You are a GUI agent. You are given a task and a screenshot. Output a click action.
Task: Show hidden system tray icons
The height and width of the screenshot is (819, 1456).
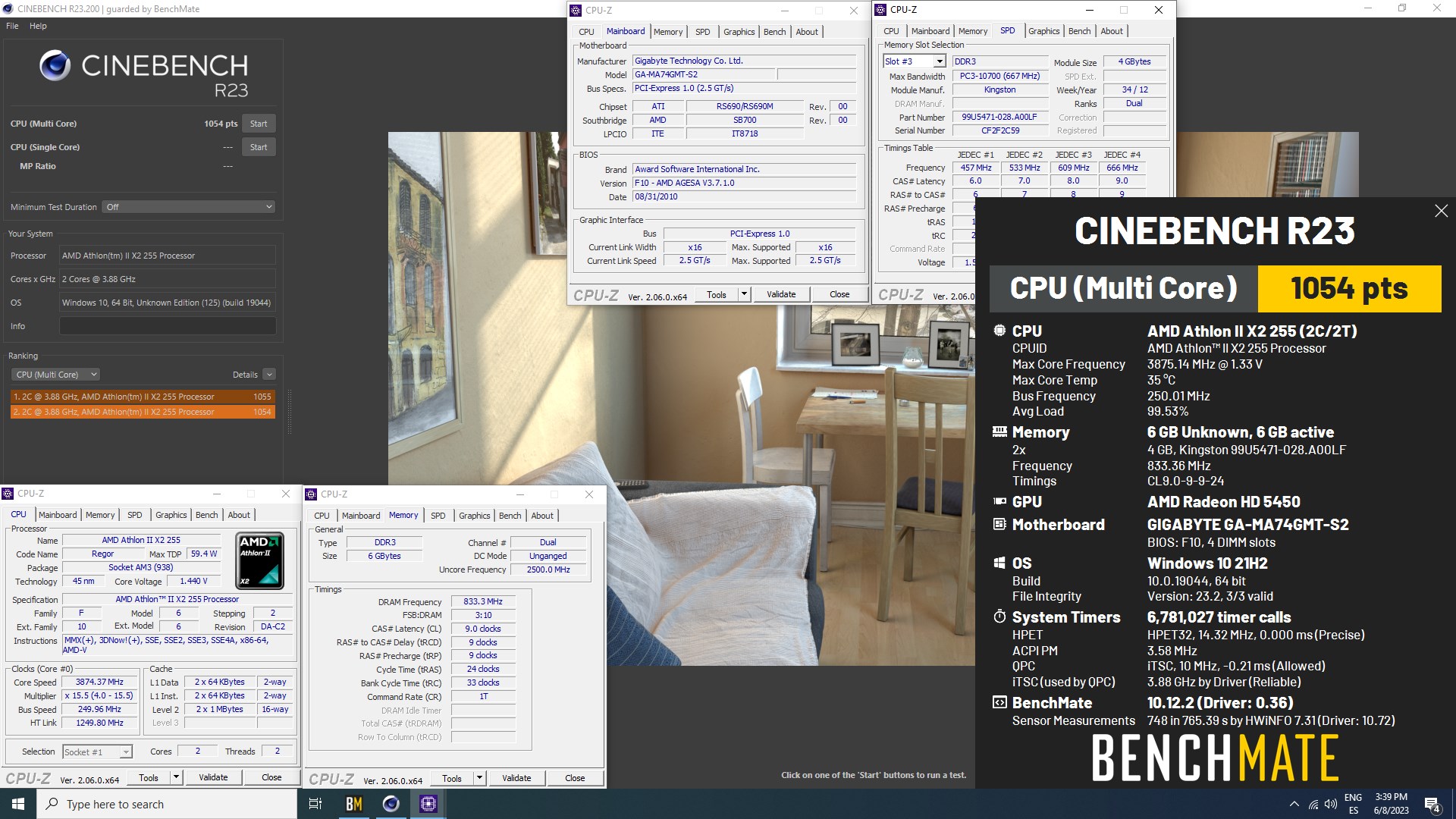click(1294, 804)
